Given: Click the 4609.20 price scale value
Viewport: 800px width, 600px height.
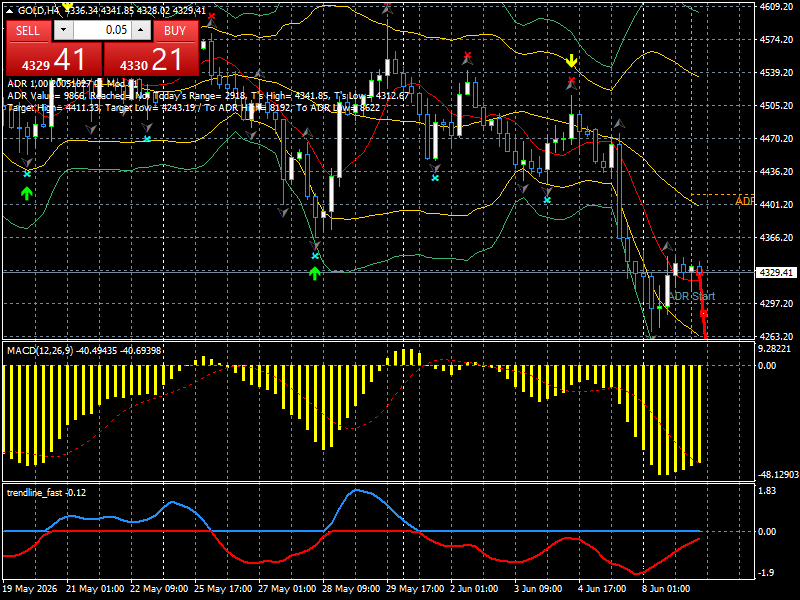Looking at the screenshot, I should pyautogui.click(x=776, y=7).
